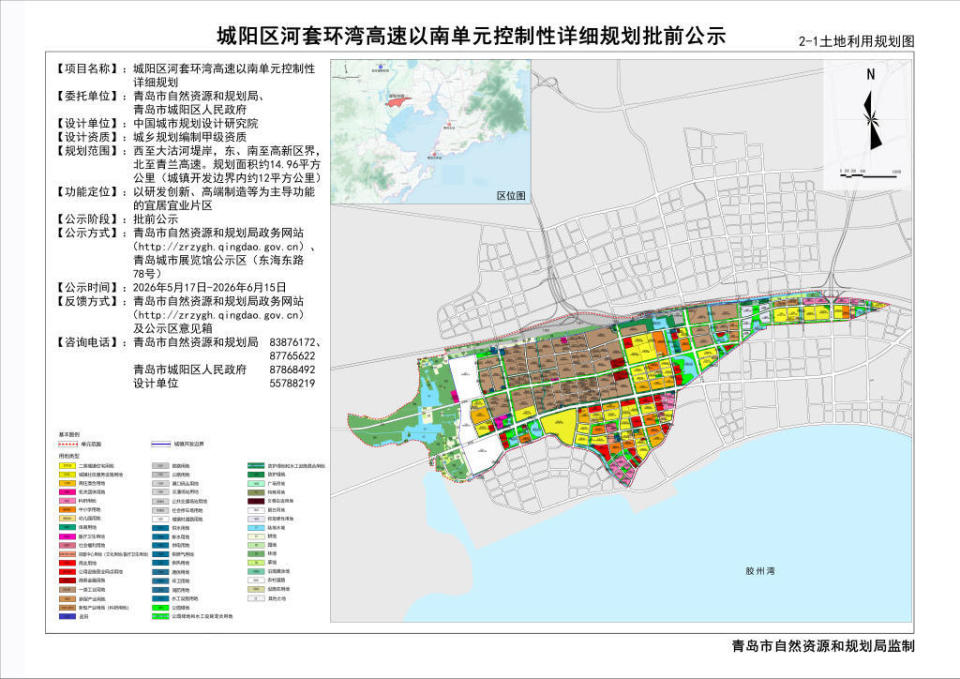Click the blue line development-boundary legend sample
Image resolution: width=960 pixels, height=679 pixels.
click(x=160, y=444)
